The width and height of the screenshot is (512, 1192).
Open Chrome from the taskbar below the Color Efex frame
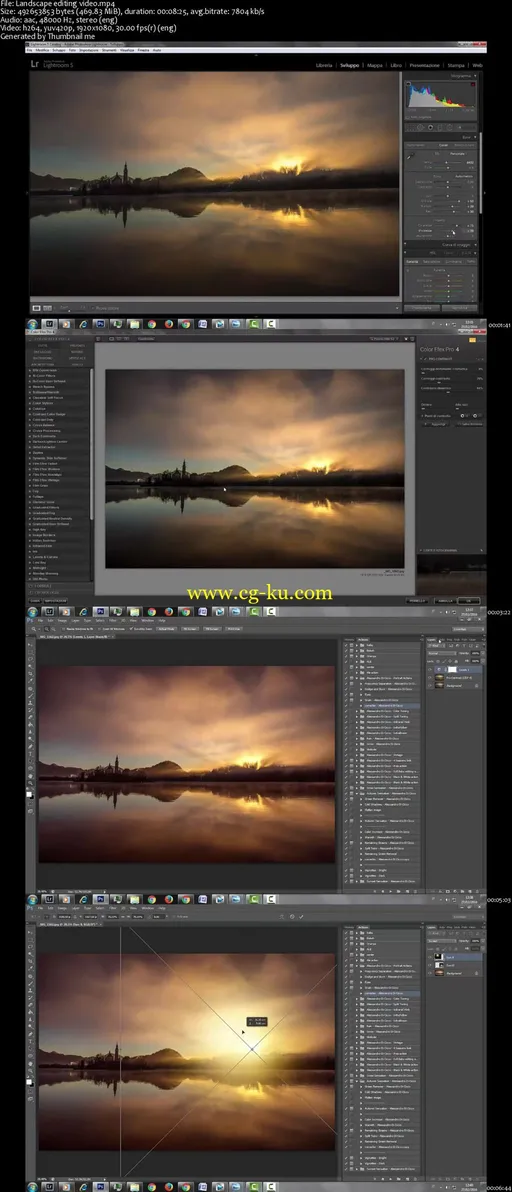(x=152, y=612)
